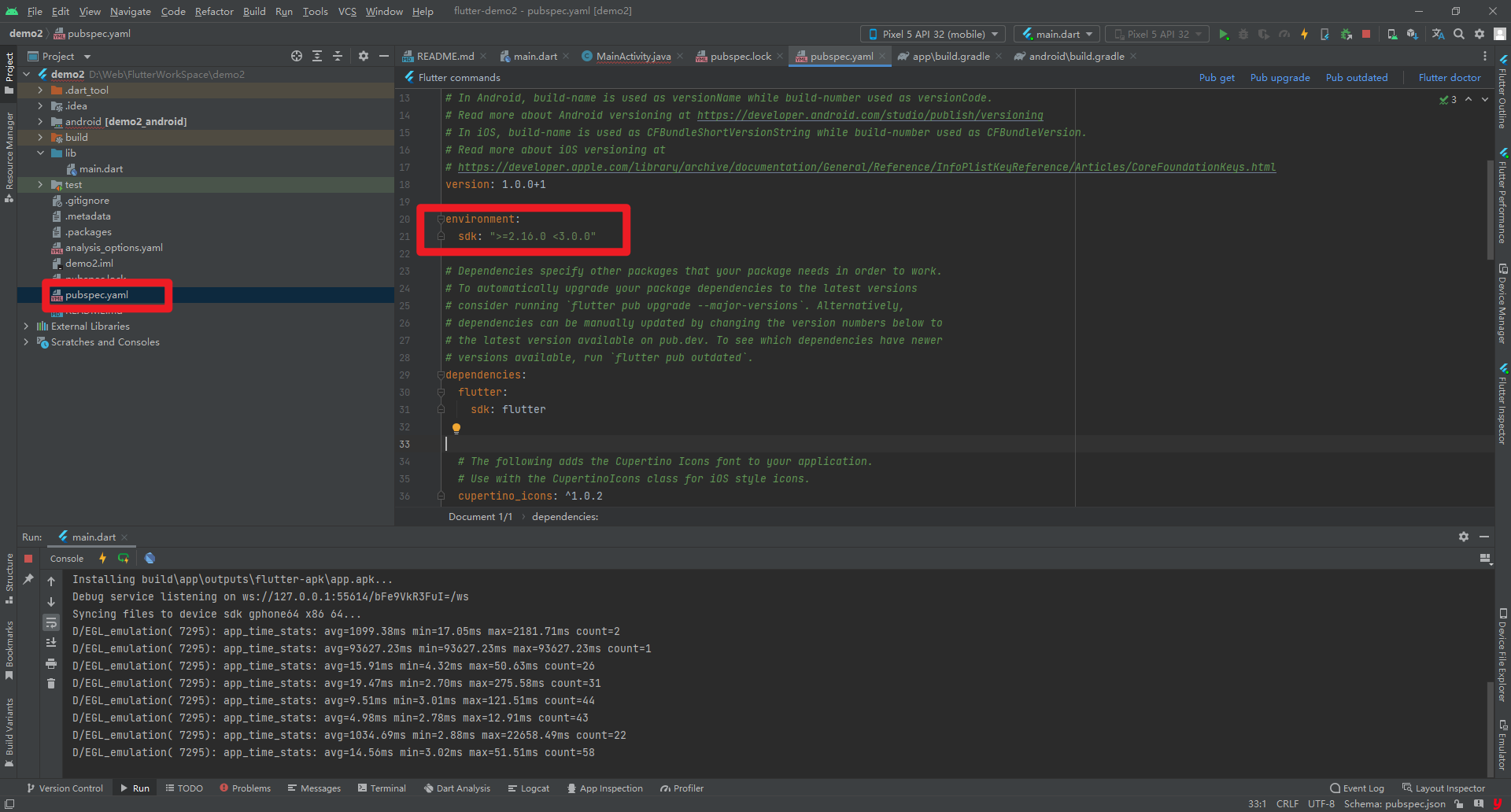Click Hot Reload lightning in Run console
1511x812 pixels.
(x=102, y=559)
